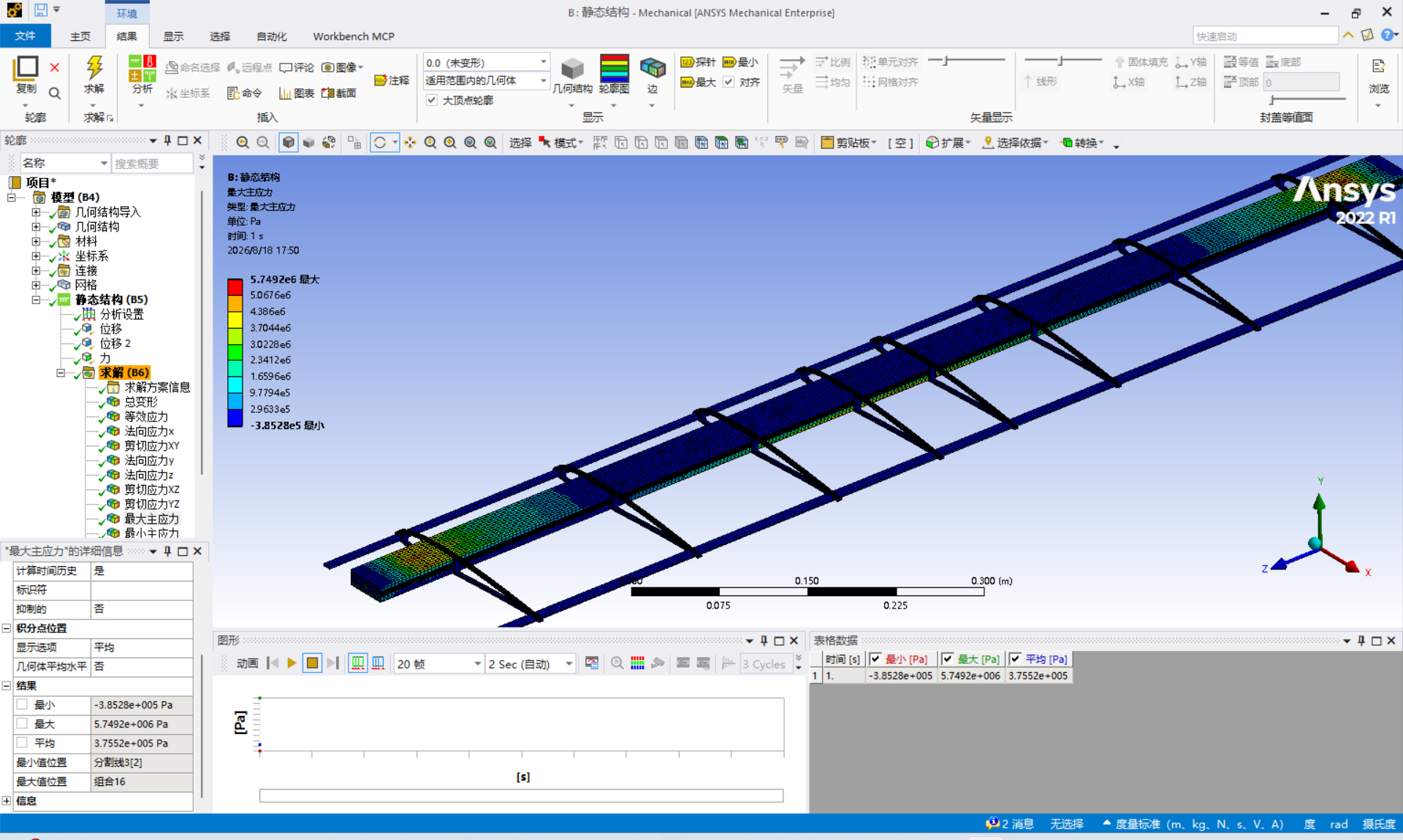Click the 求解 lightning bolt icon
1403x840 pixels.
[x=94, y=68]
